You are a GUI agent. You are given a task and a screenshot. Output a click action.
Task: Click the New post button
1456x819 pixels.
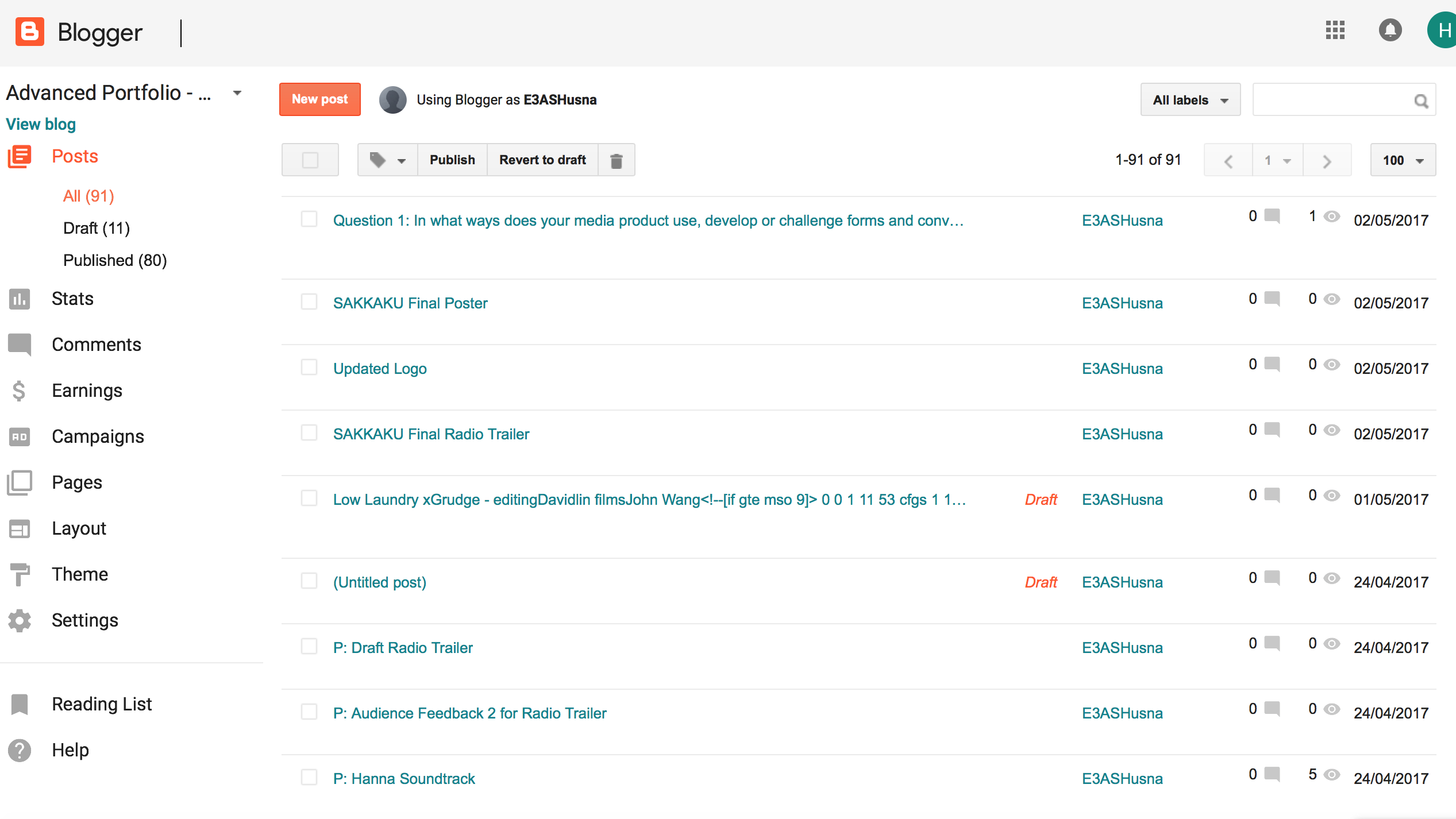point(320,99)
